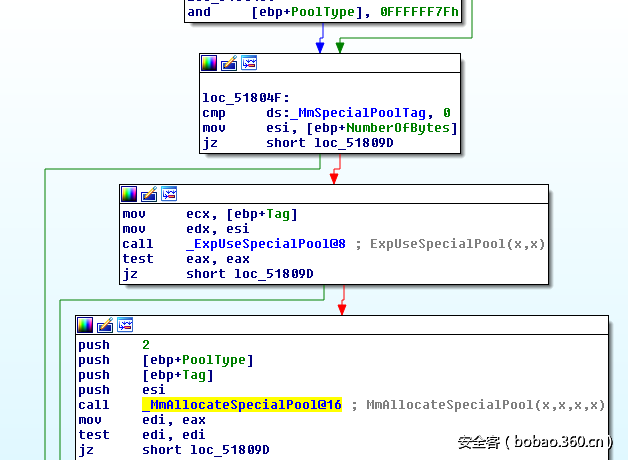
Task: Open node color picker in ExpUseSpecialPool block
Action: coord(129,193)
